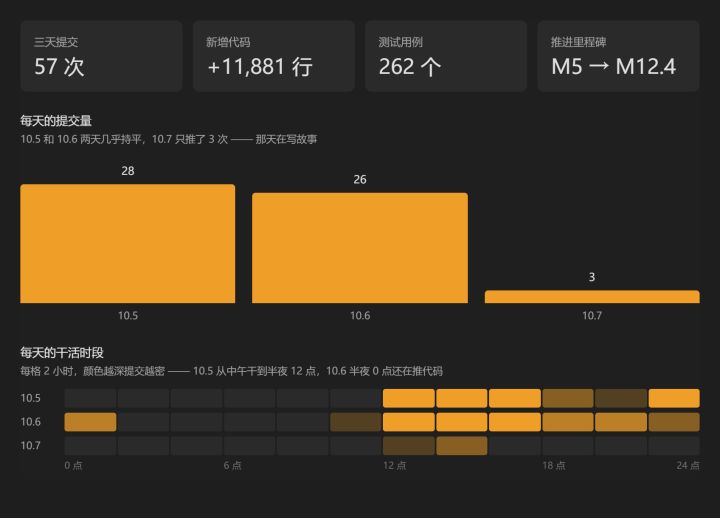Click the 10.7 bar showing 3 commits
The width and height of the screenshot is (720, 518).
[x=592, y=297]
